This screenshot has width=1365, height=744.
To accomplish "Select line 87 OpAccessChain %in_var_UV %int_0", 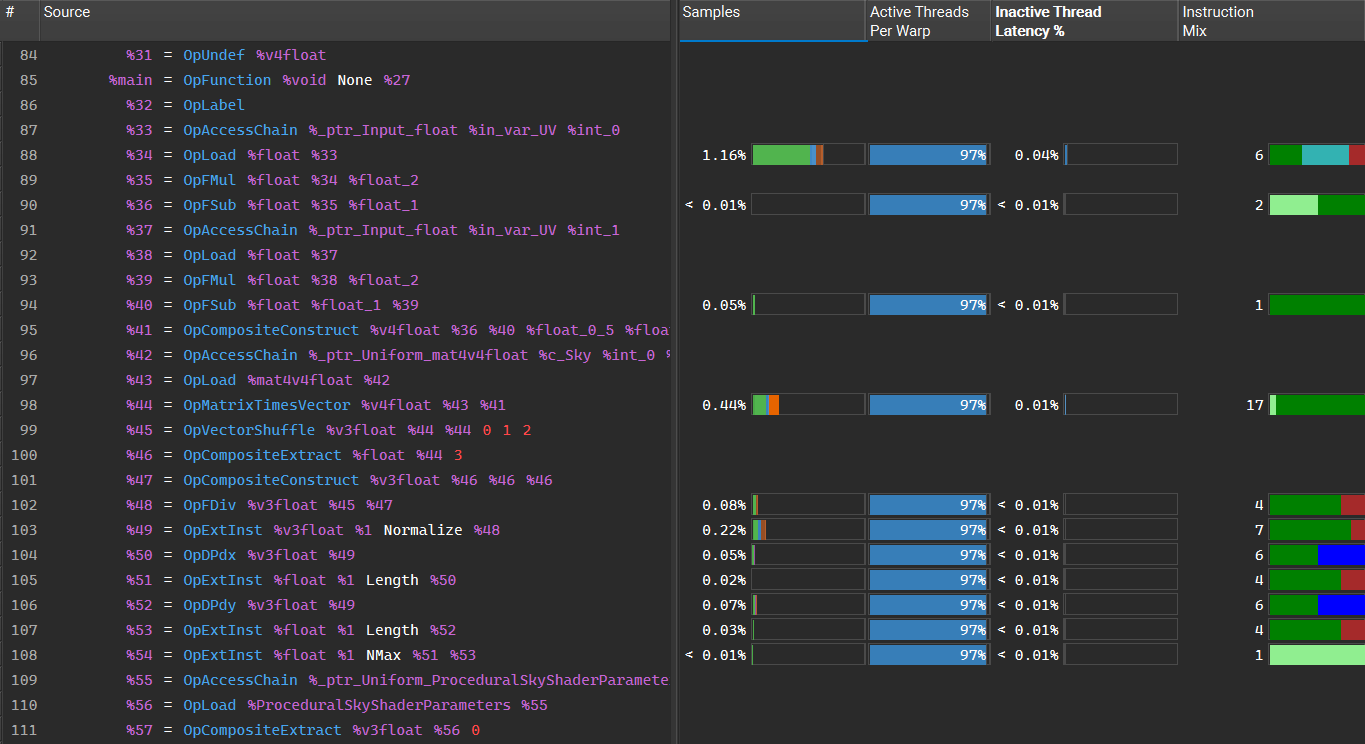I will (335, 130).
